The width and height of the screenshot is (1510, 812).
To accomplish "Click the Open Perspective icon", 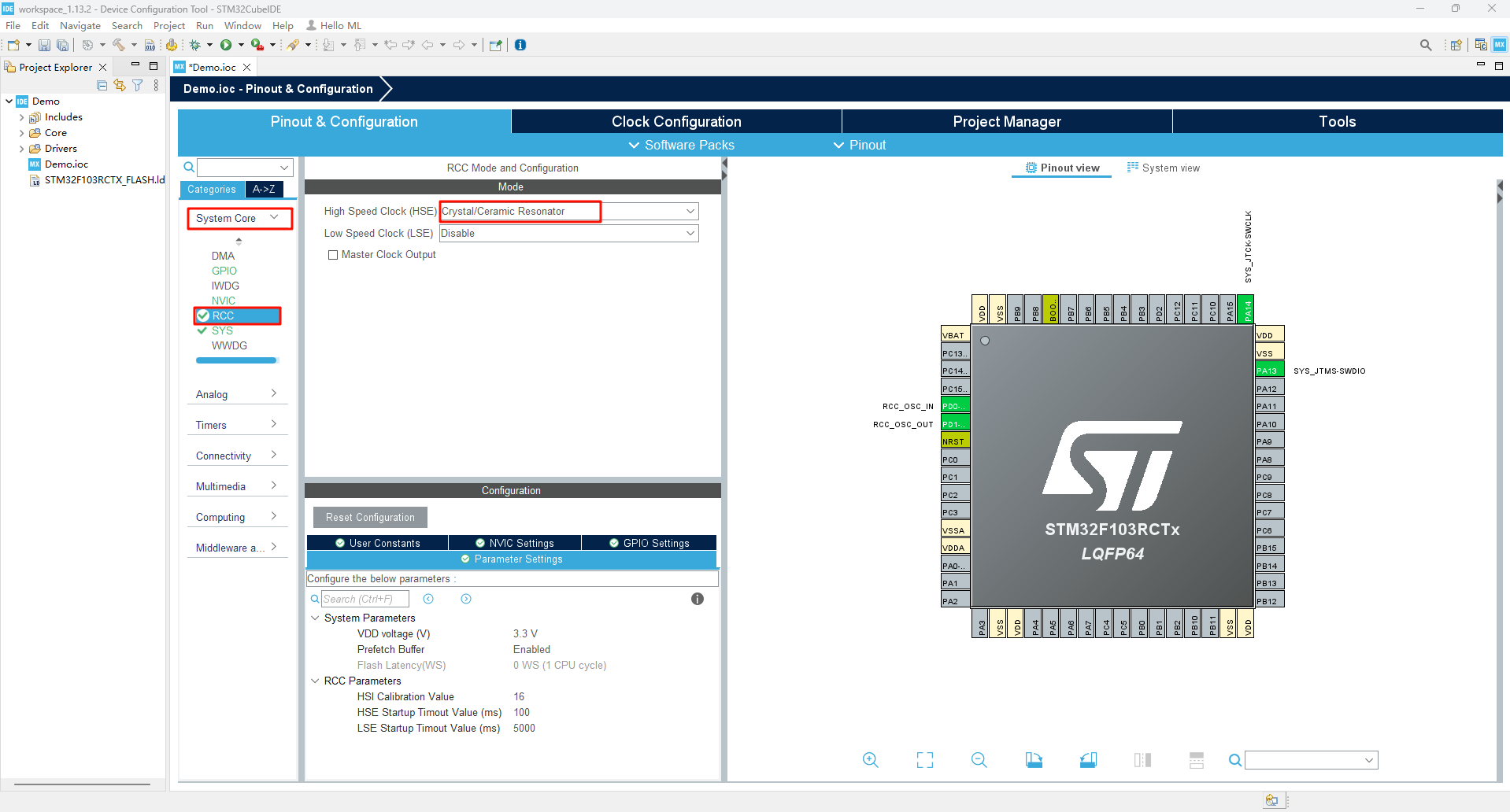I will pyautogui.click(x=1456, y=45).
